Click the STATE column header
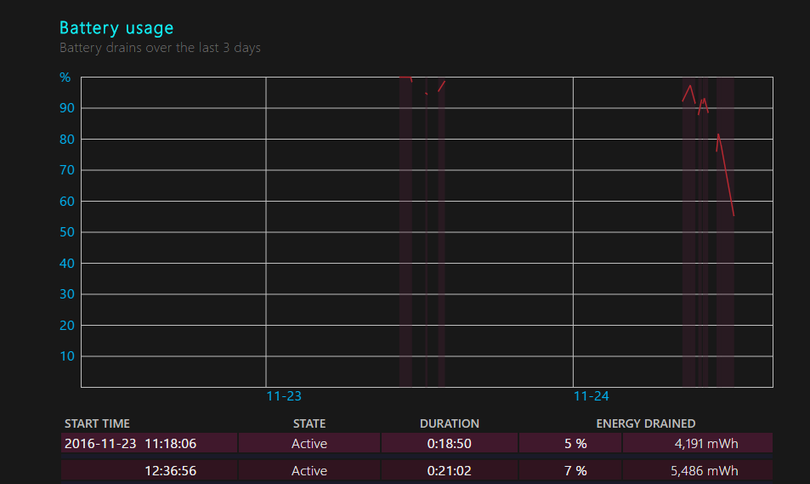 tap(309, 424)
